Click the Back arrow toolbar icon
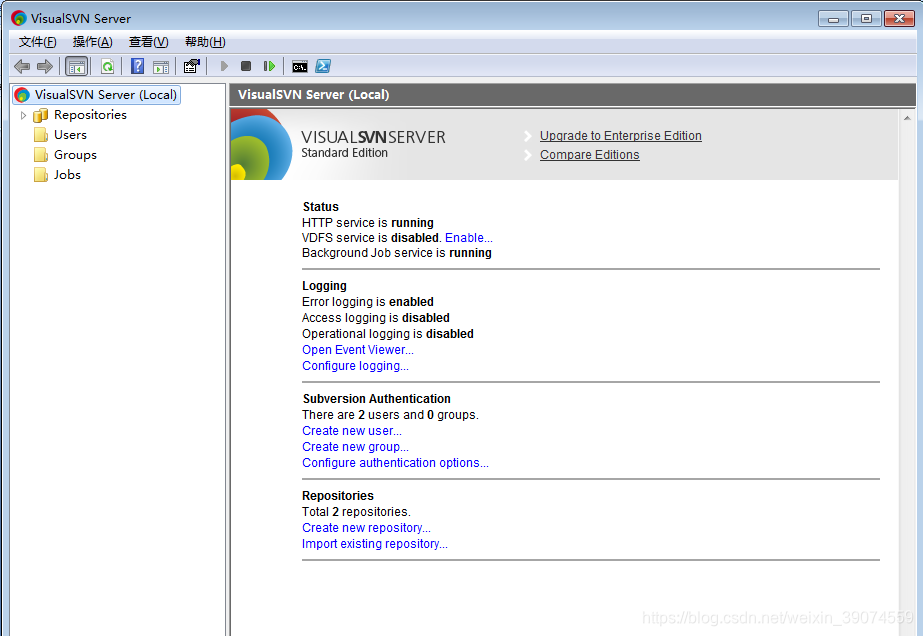The image size is (923, 636). coord(22,67)
